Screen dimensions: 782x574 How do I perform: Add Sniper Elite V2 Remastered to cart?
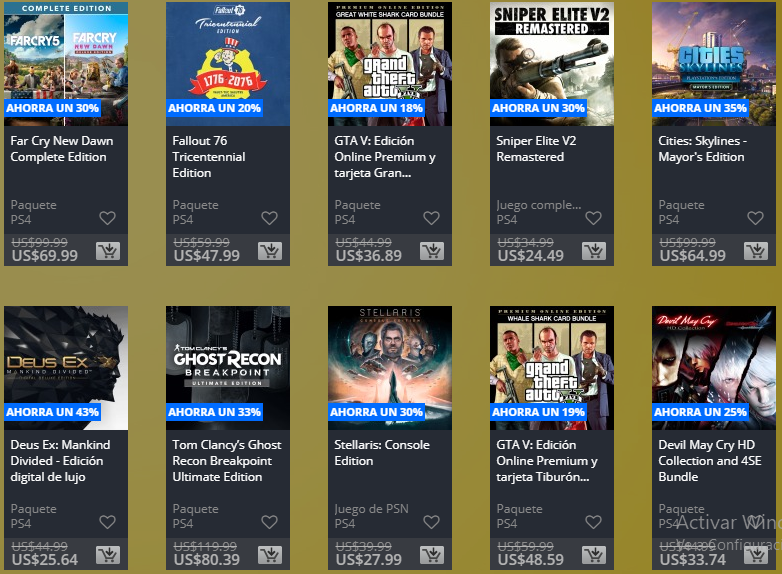[x=594, y=250]
